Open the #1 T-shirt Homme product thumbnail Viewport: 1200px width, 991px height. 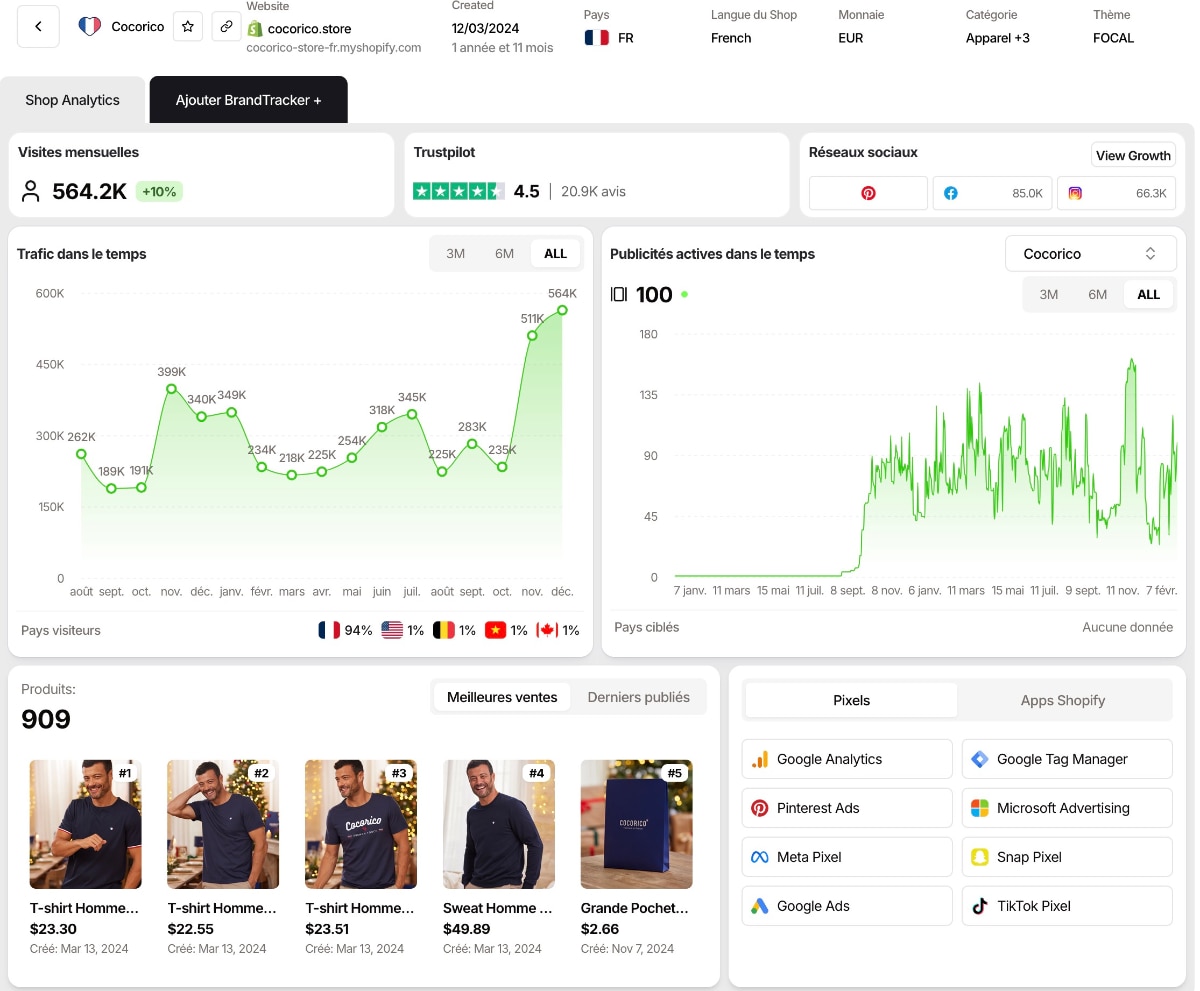(85, 824)
